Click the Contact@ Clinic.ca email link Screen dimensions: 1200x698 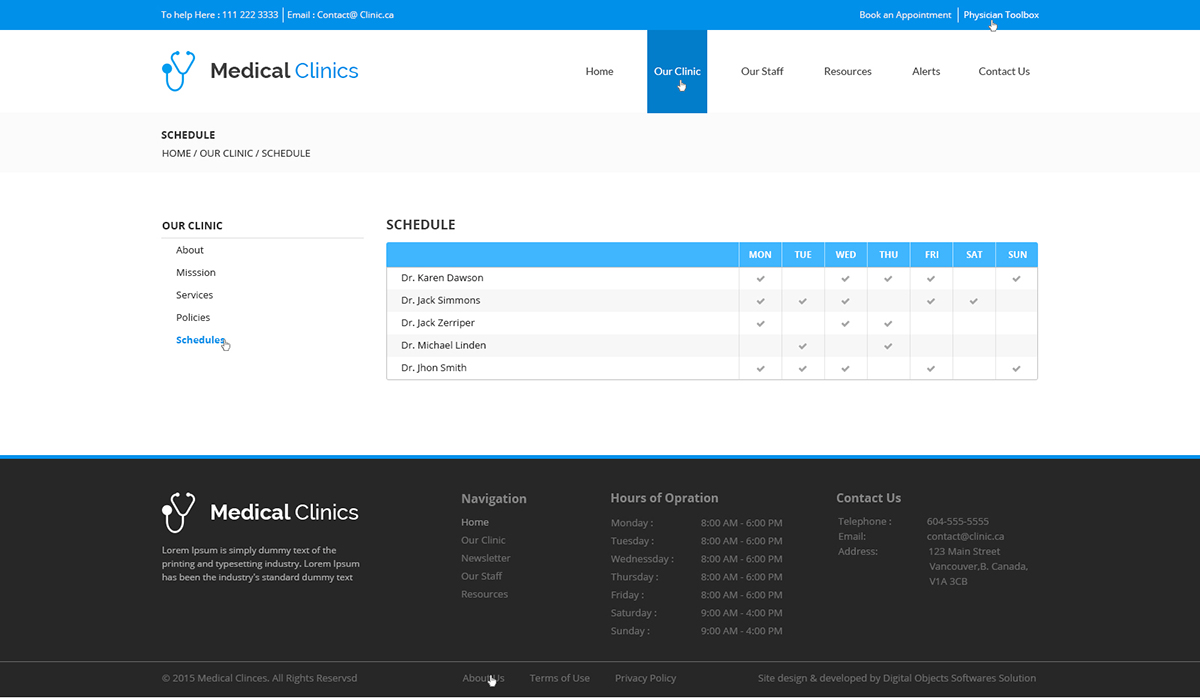click(356, 14)
